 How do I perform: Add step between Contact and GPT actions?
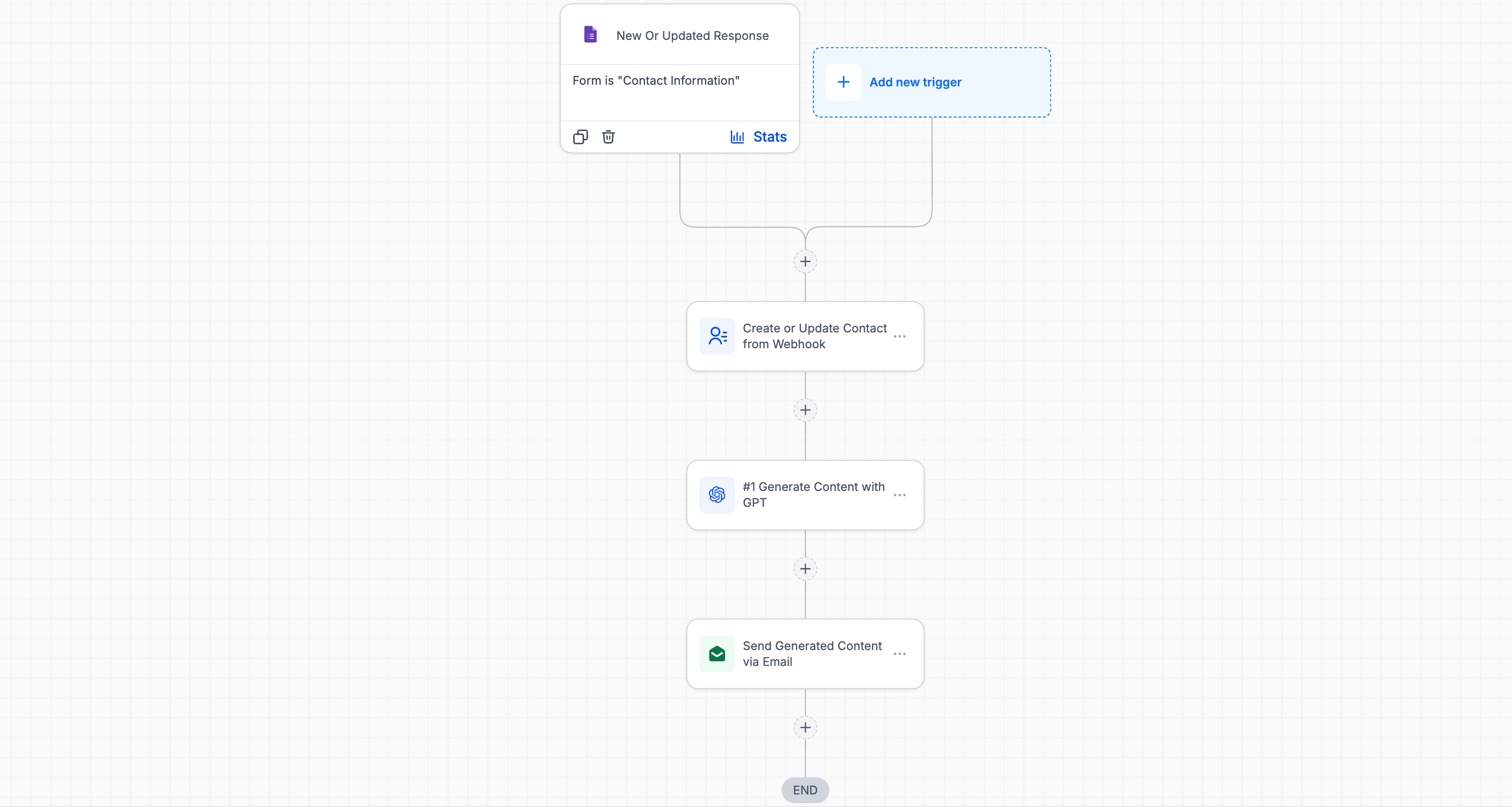point(805,410)
